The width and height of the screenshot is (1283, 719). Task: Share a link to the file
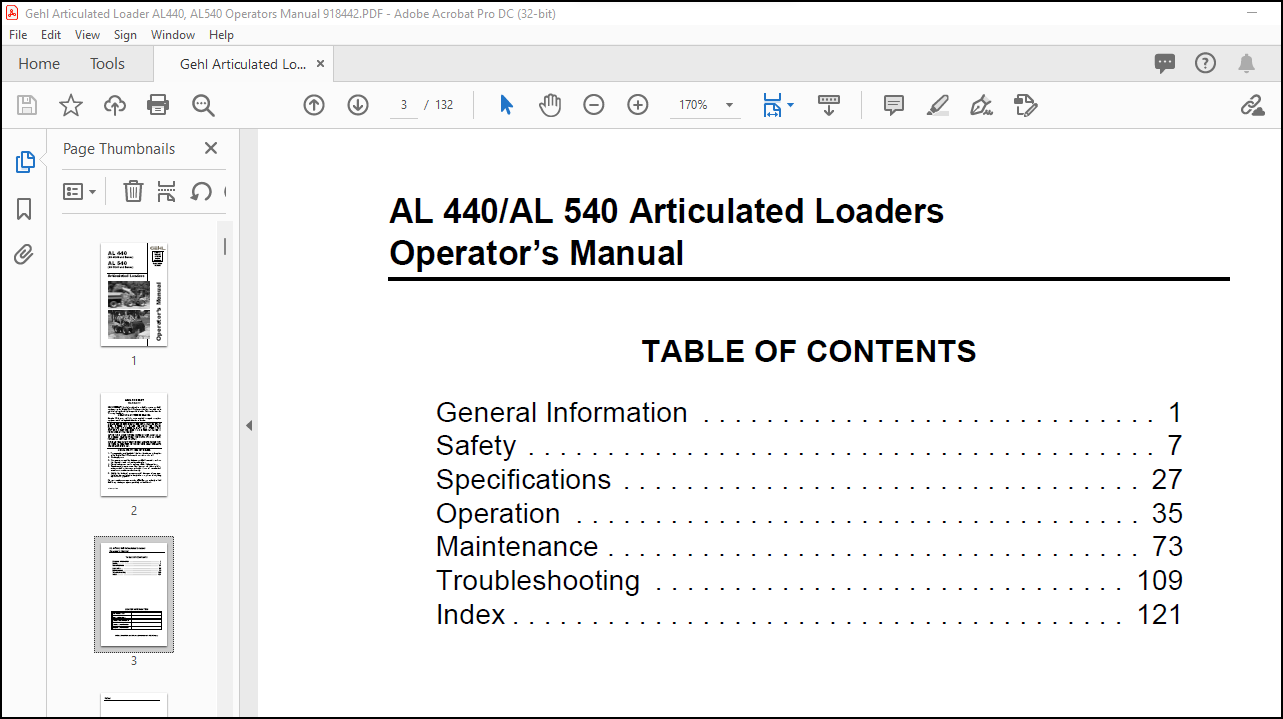(x=1252, y=105)
